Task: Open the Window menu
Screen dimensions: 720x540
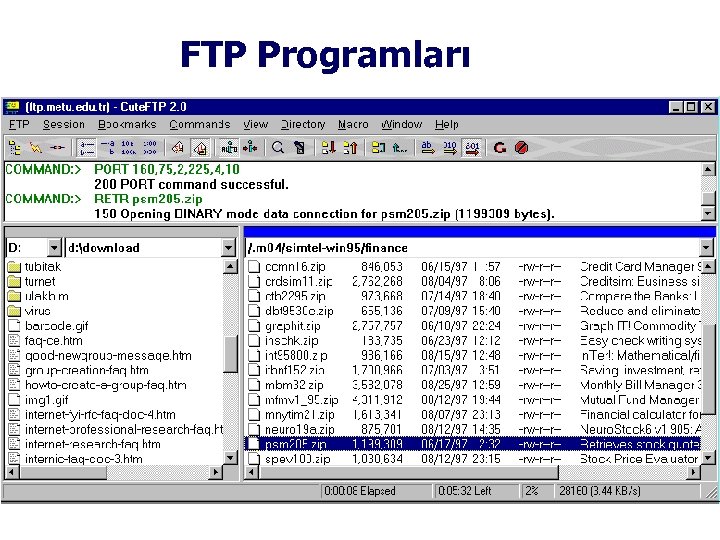Action: (x=402, y=124)
